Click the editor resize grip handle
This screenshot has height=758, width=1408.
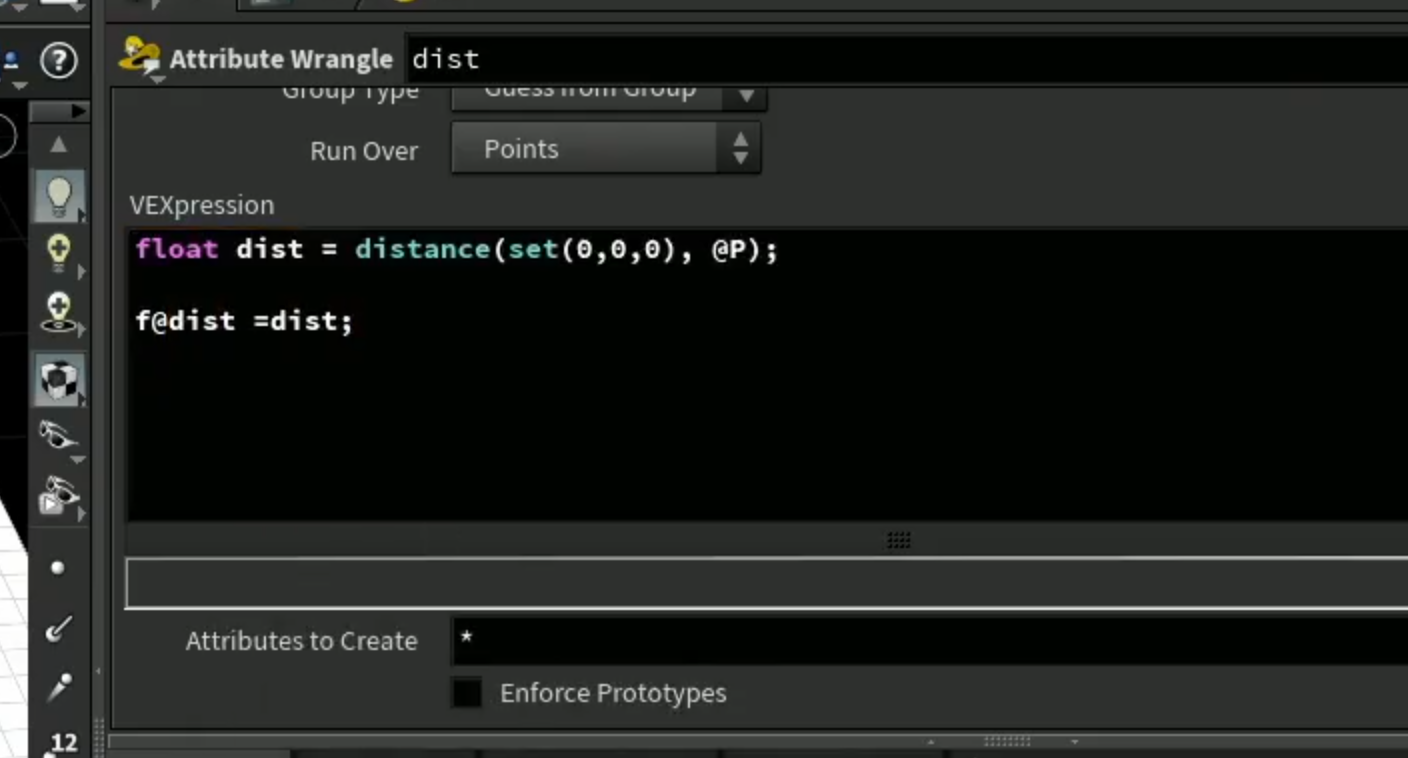(898, 540)
